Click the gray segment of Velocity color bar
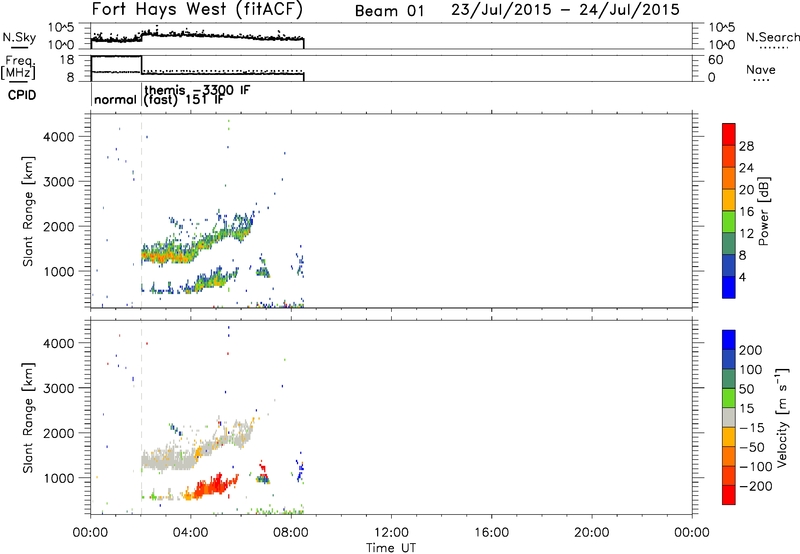800x554 pixels. (729, 417)
